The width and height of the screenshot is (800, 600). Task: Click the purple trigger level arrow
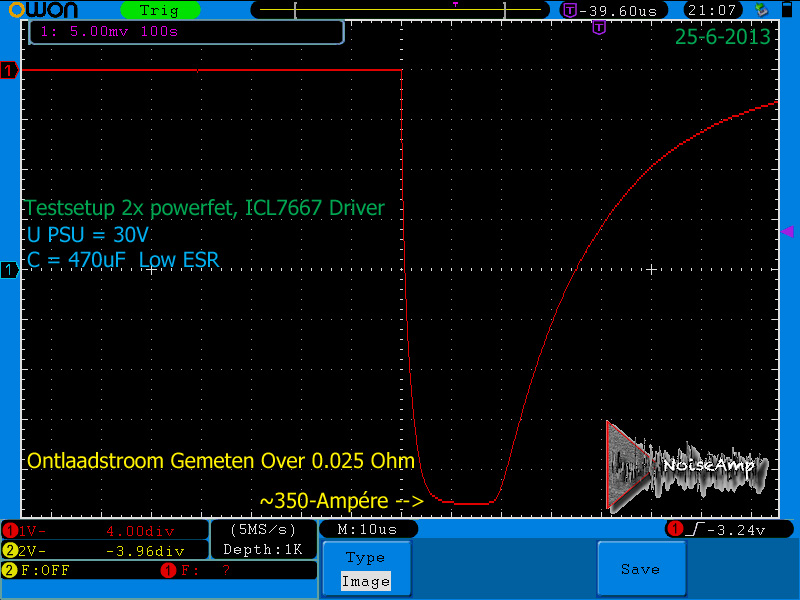pyautogui.click(x=787, y=232)
